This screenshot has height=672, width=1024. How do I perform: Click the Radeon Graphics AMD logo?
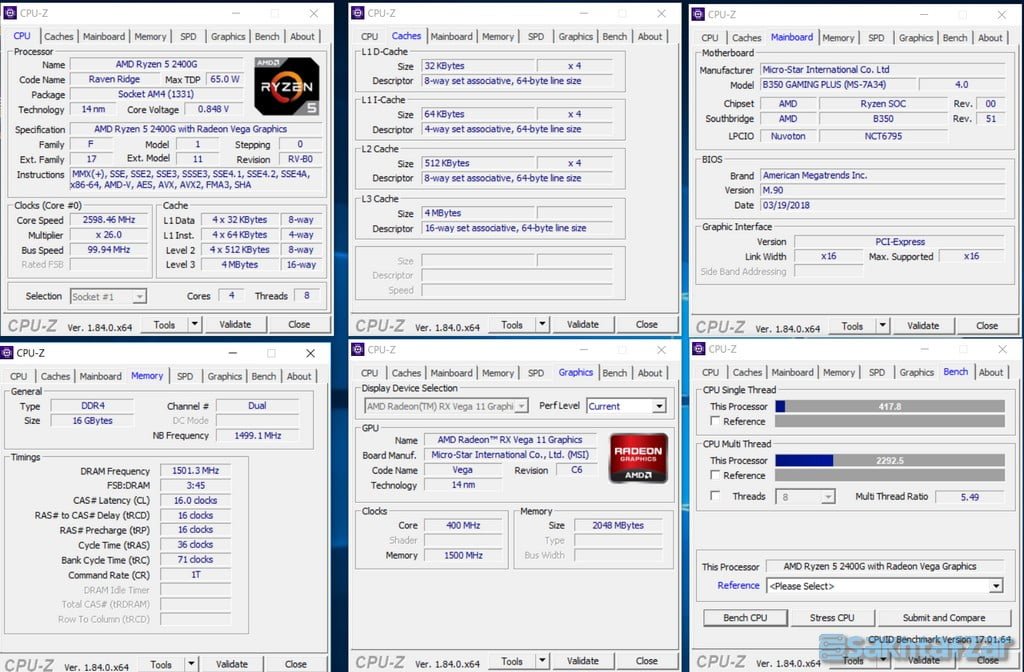pos(639,457)
